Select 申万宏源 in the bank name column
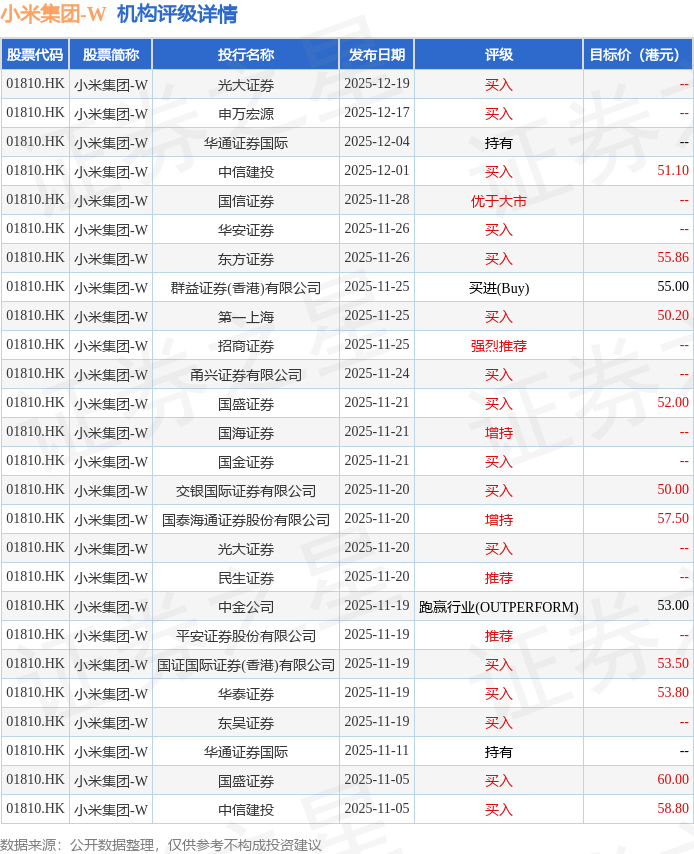The width and height of the screenshot is (694, 854). (x=246, y=114)
